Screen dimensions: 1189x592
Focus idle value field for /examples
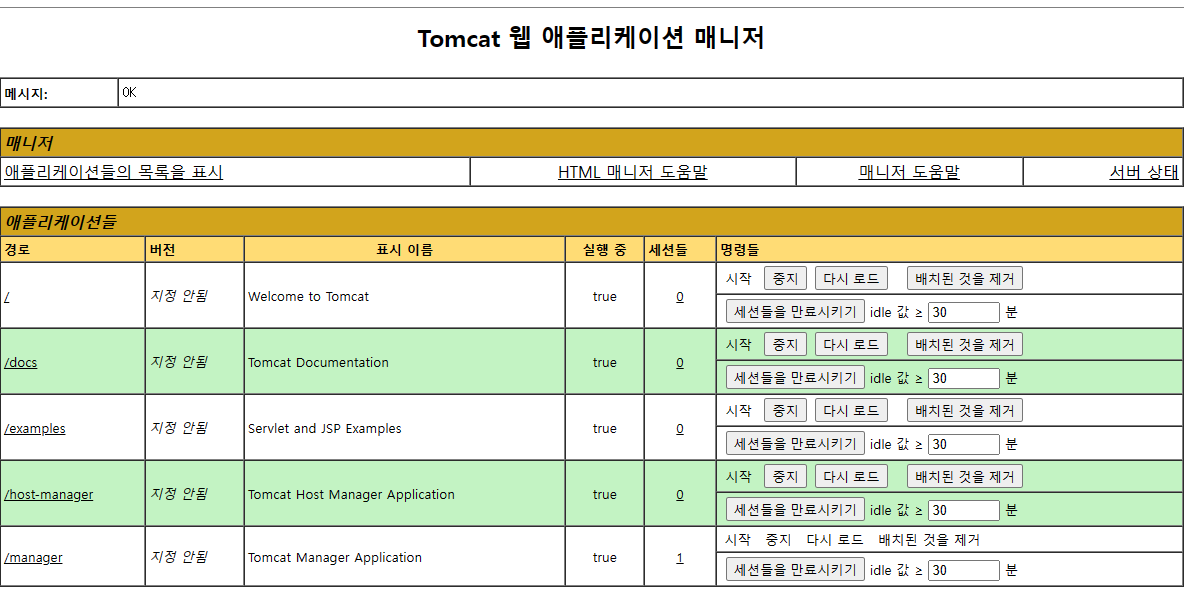[x=964, y=444]
